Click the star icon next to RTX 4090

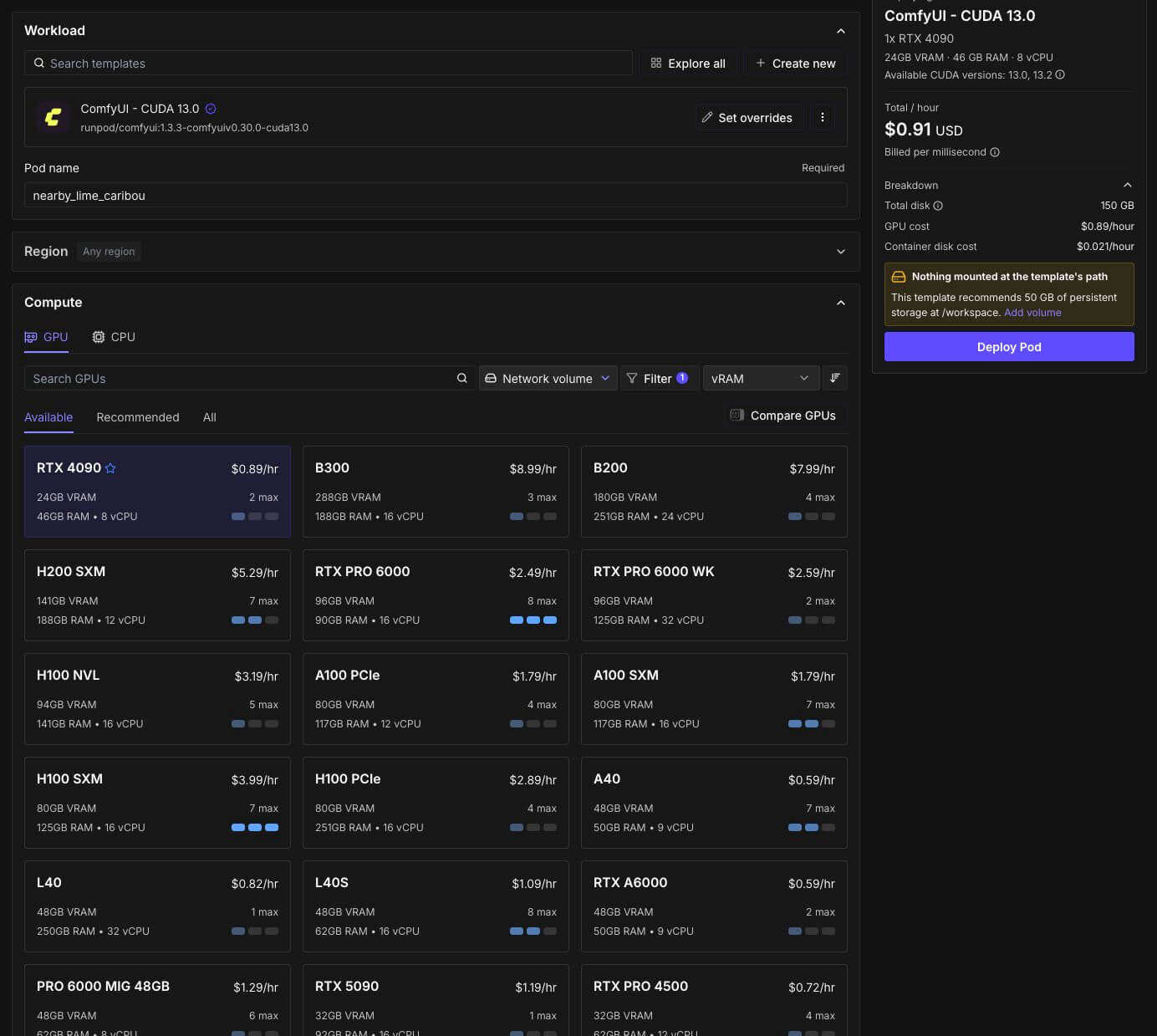click(110, 468)
